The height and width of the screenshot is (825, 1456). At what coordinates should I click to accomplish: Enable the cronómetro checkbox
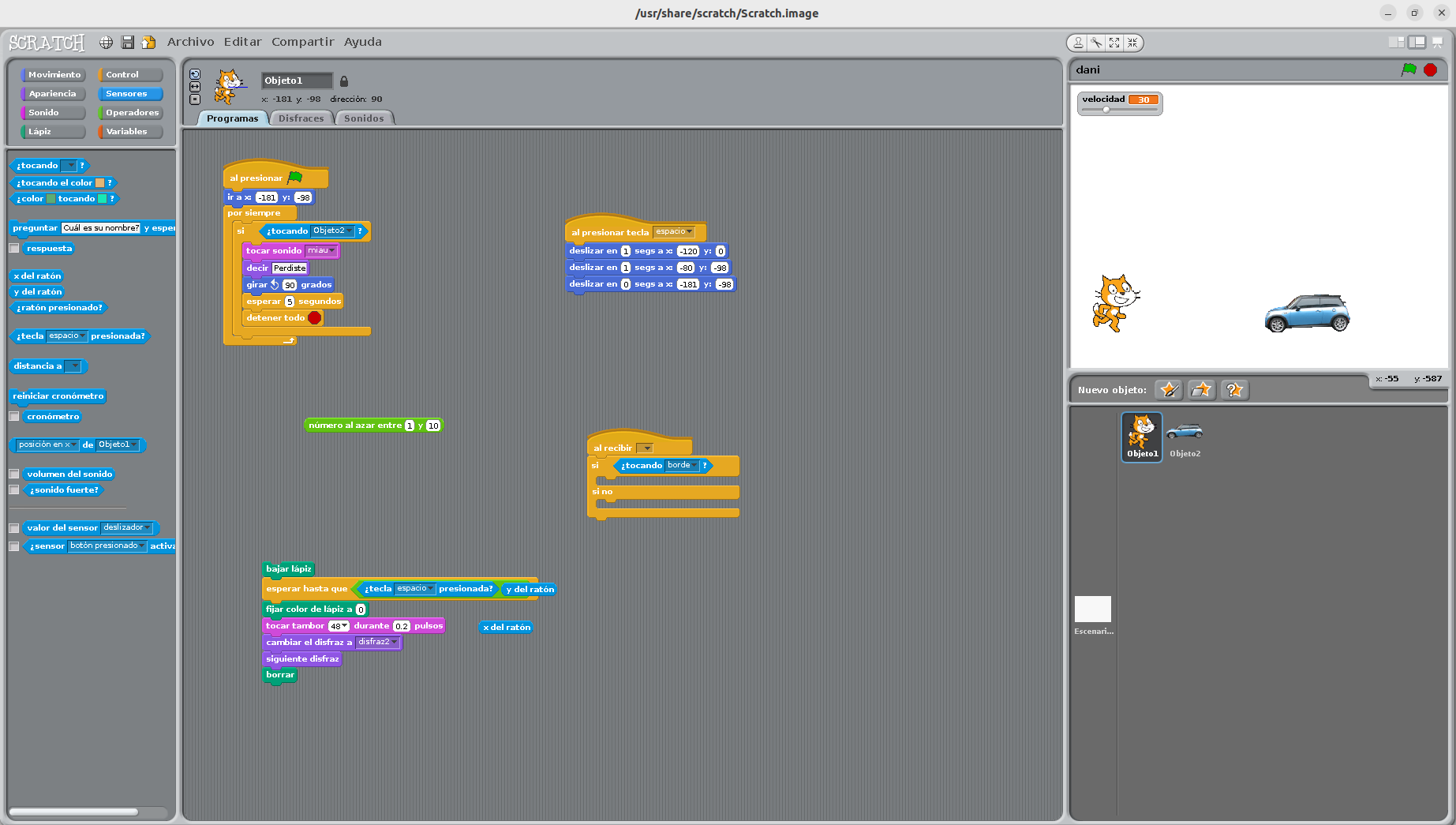coord(14,416)
